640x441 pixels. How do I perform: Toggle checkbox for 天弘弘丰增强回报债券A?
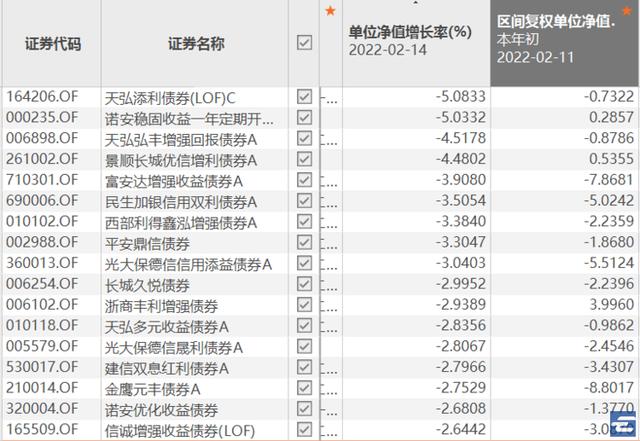304,138
